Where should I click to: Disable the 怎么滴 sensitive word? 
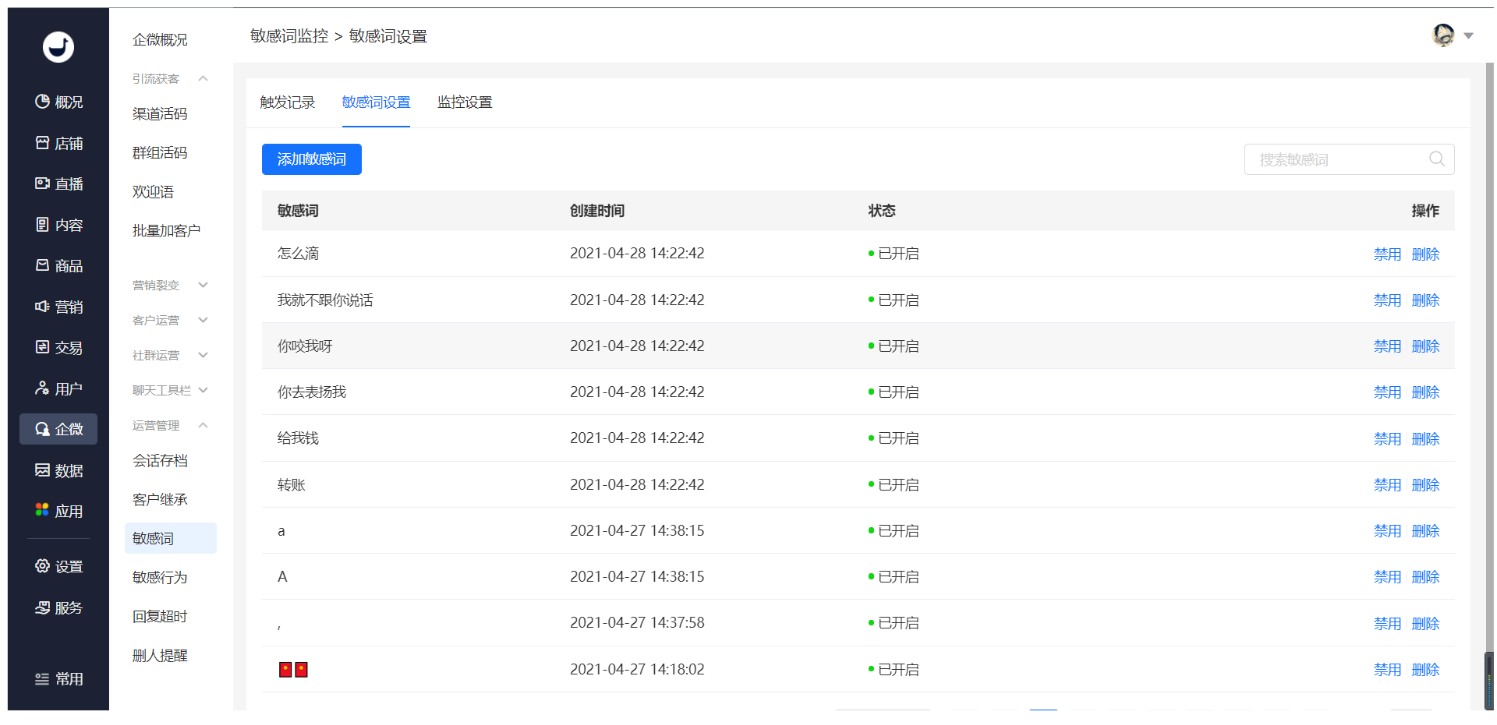click(1387, 254)
